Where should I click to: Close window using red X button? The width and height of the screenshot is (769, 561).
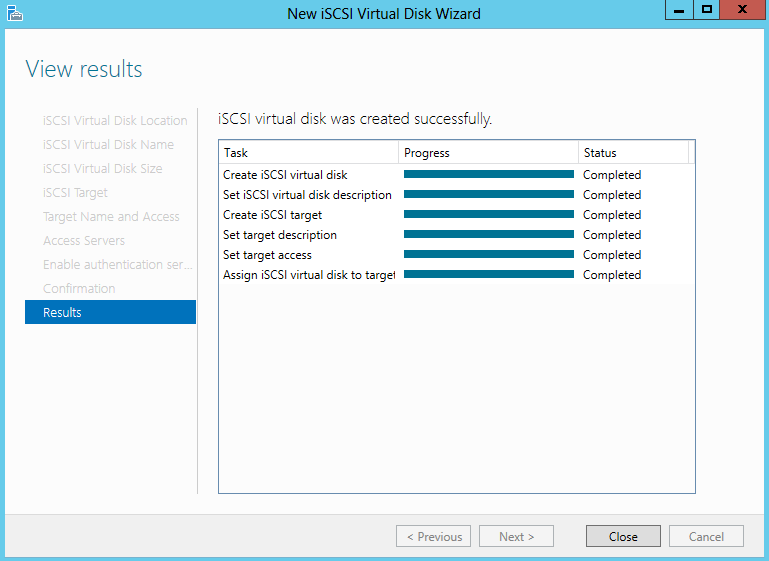[742, 10]
